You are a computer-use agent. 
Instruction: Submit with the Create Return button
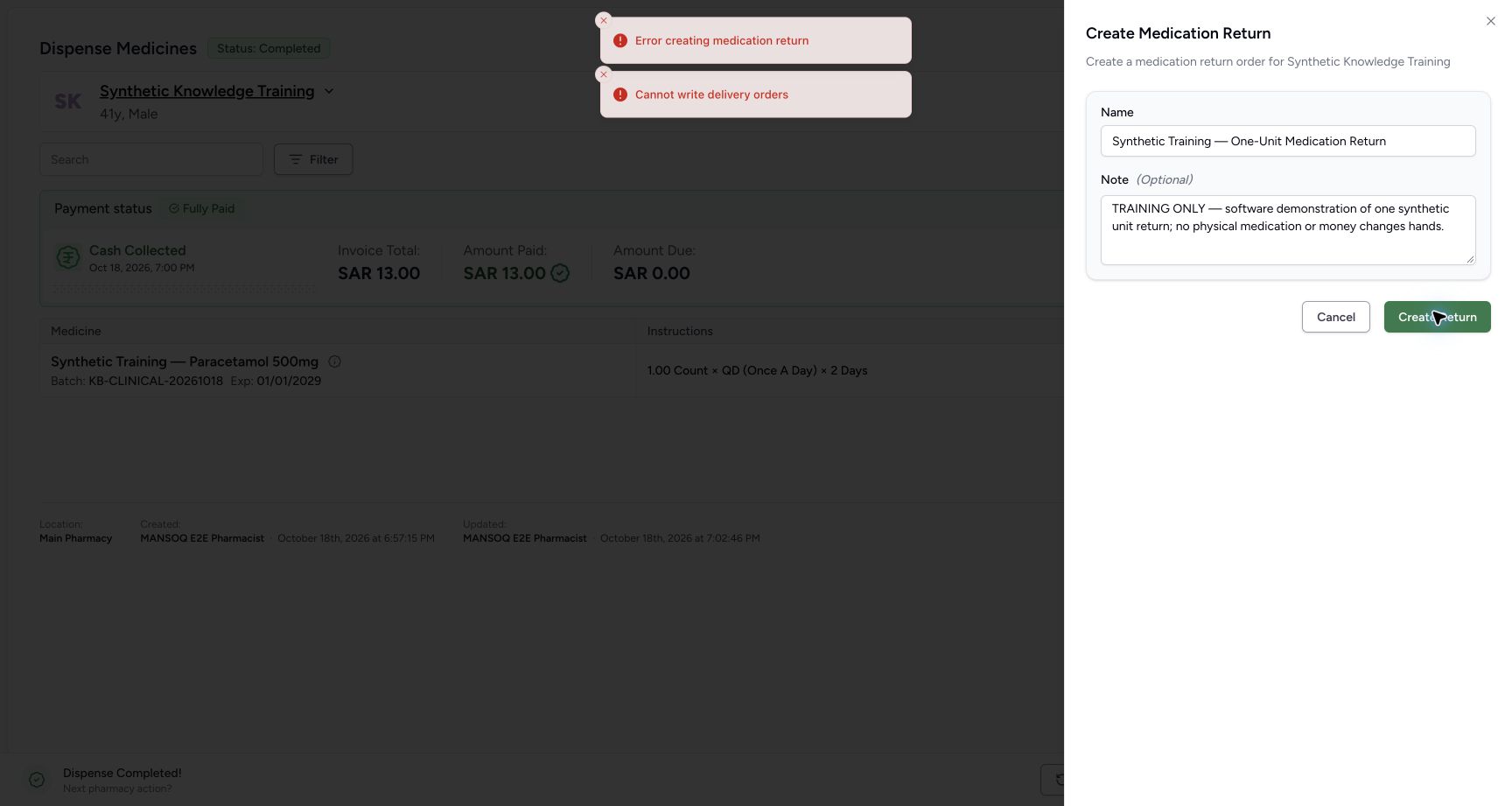[x=1438, y=317]
